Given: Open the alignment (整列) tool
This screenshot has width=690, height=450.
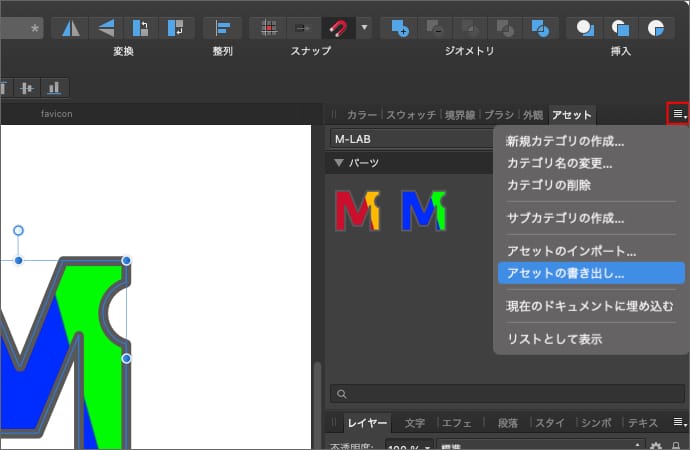Looking at the screenshot, I should click(x=223, y=27).
